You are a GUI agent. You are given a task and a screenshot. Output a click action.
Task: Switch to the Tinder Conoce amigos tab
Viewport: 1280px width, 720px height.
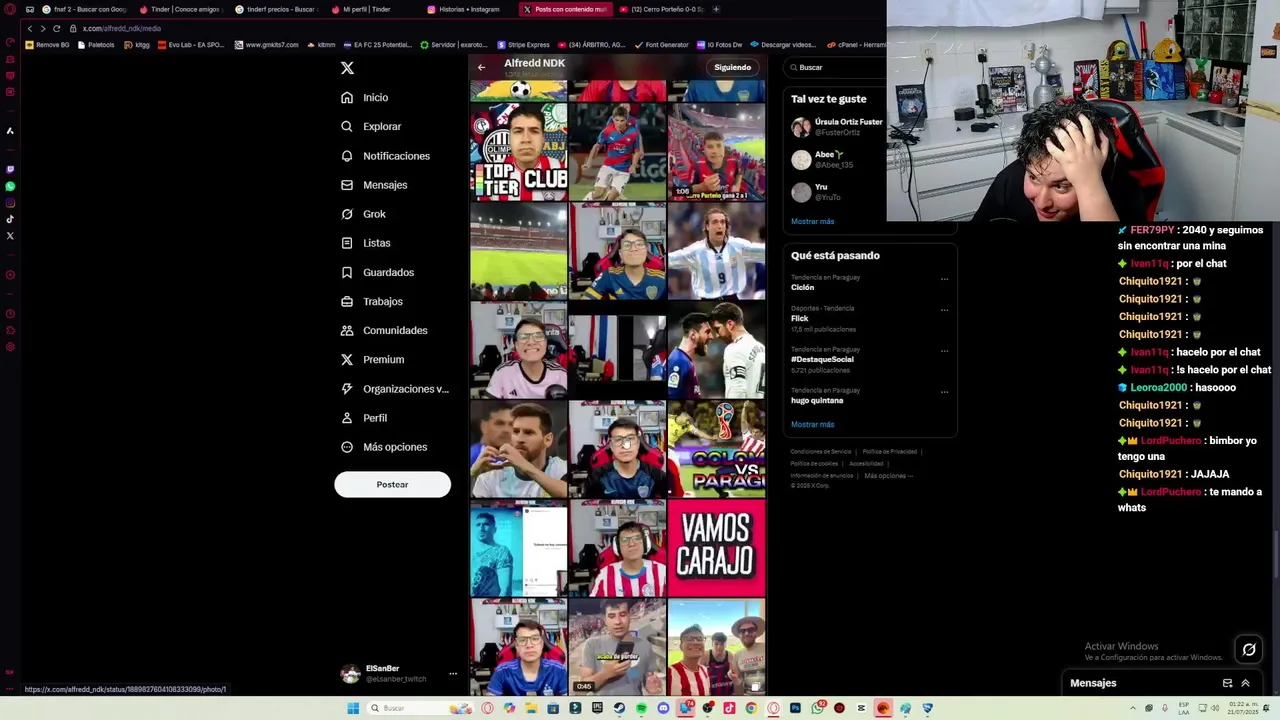point(180,9)
